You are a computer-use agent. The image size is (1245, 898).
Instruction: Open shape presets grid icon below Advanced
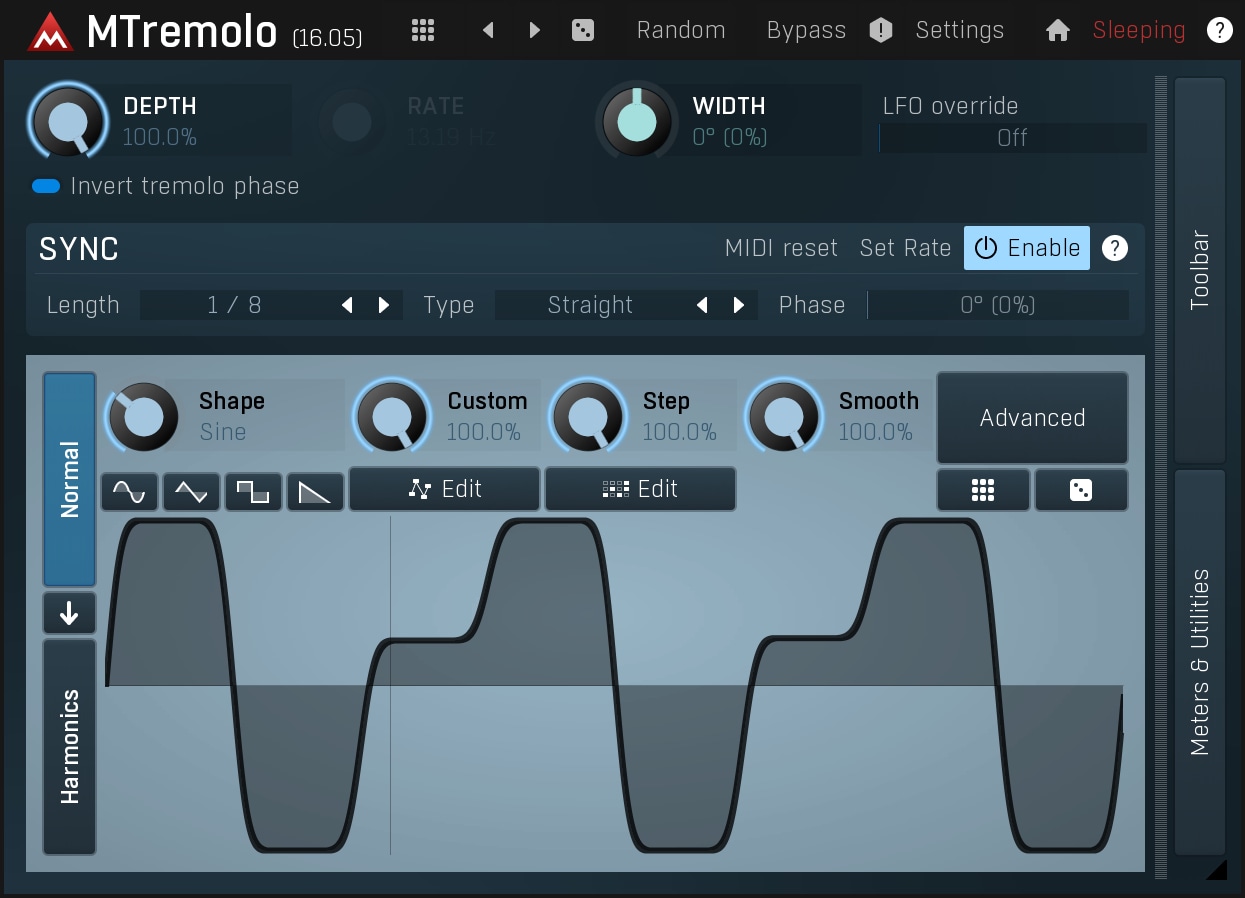983,490
